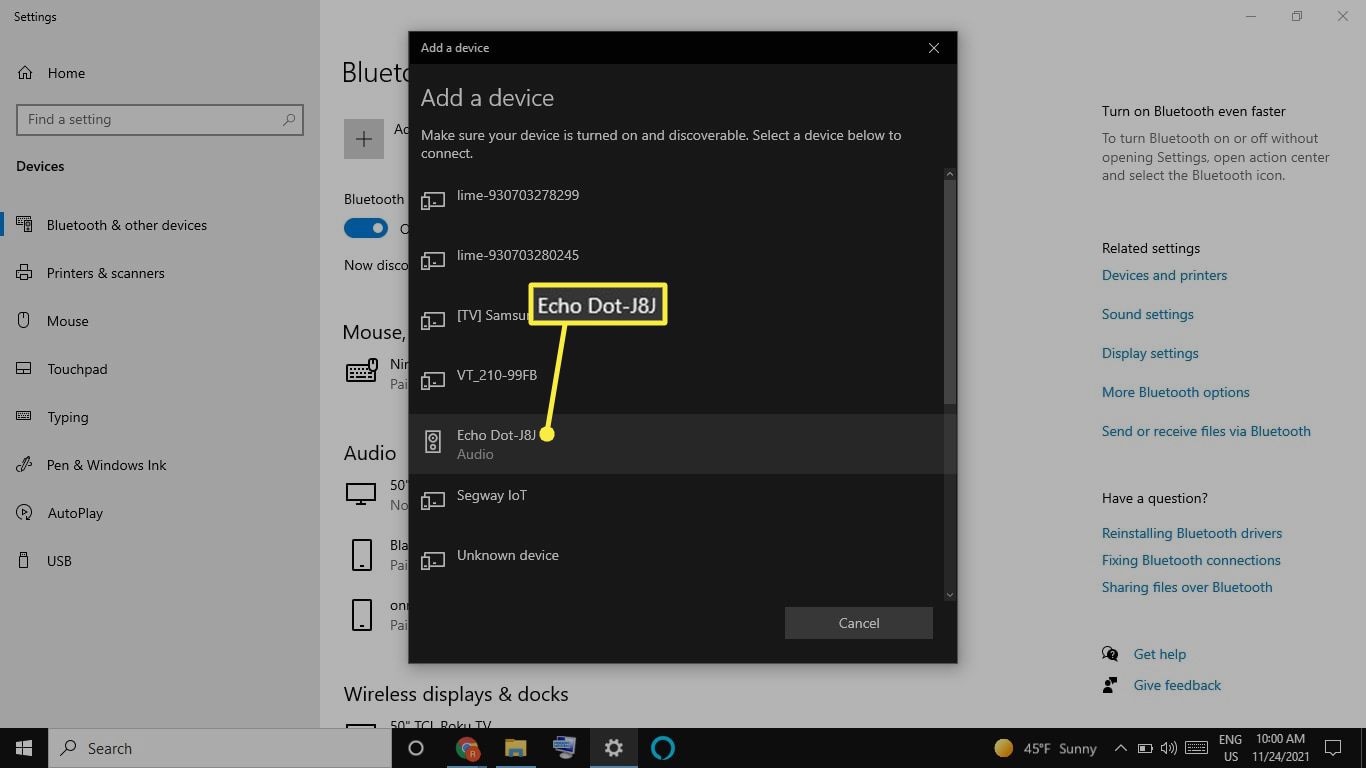Open the notification center icon
The height and width of the screenshot is (768, 1366).
[1333, 748]
